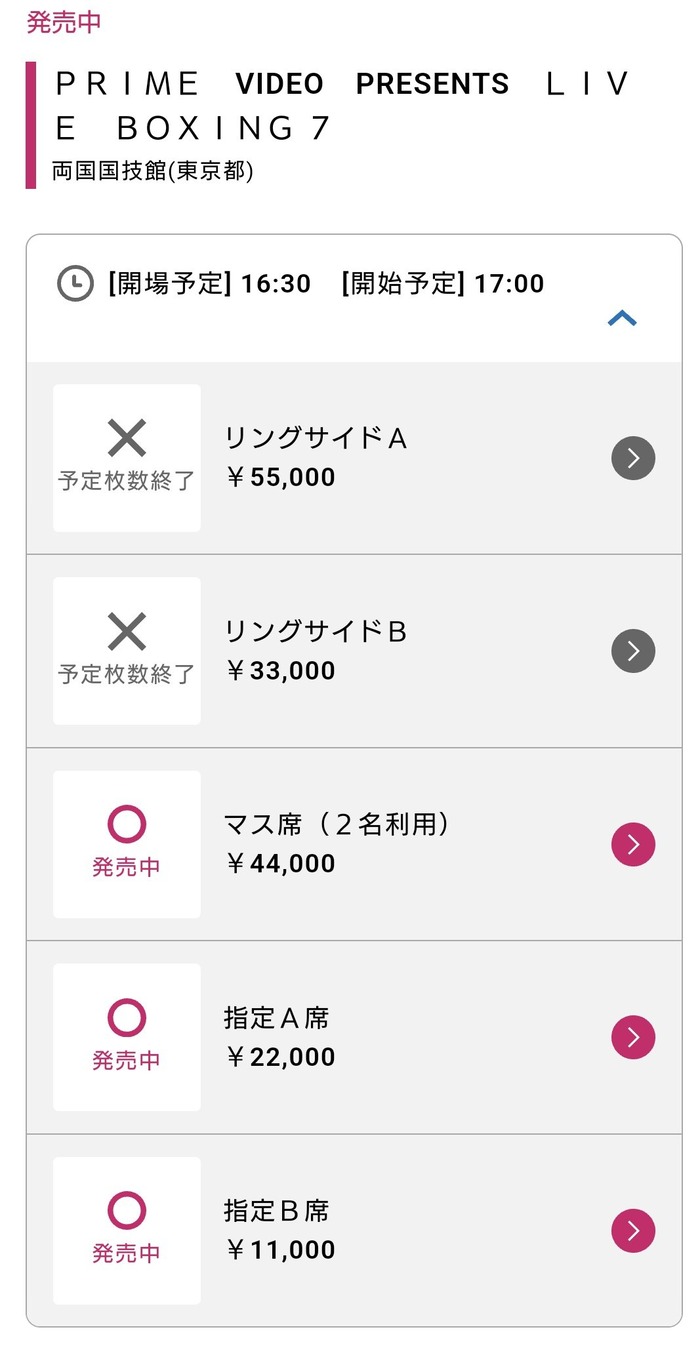This screenshot has height=1361, width=700.
Task: Click the 発売中 status label at top
Action: tap(63, 22)
